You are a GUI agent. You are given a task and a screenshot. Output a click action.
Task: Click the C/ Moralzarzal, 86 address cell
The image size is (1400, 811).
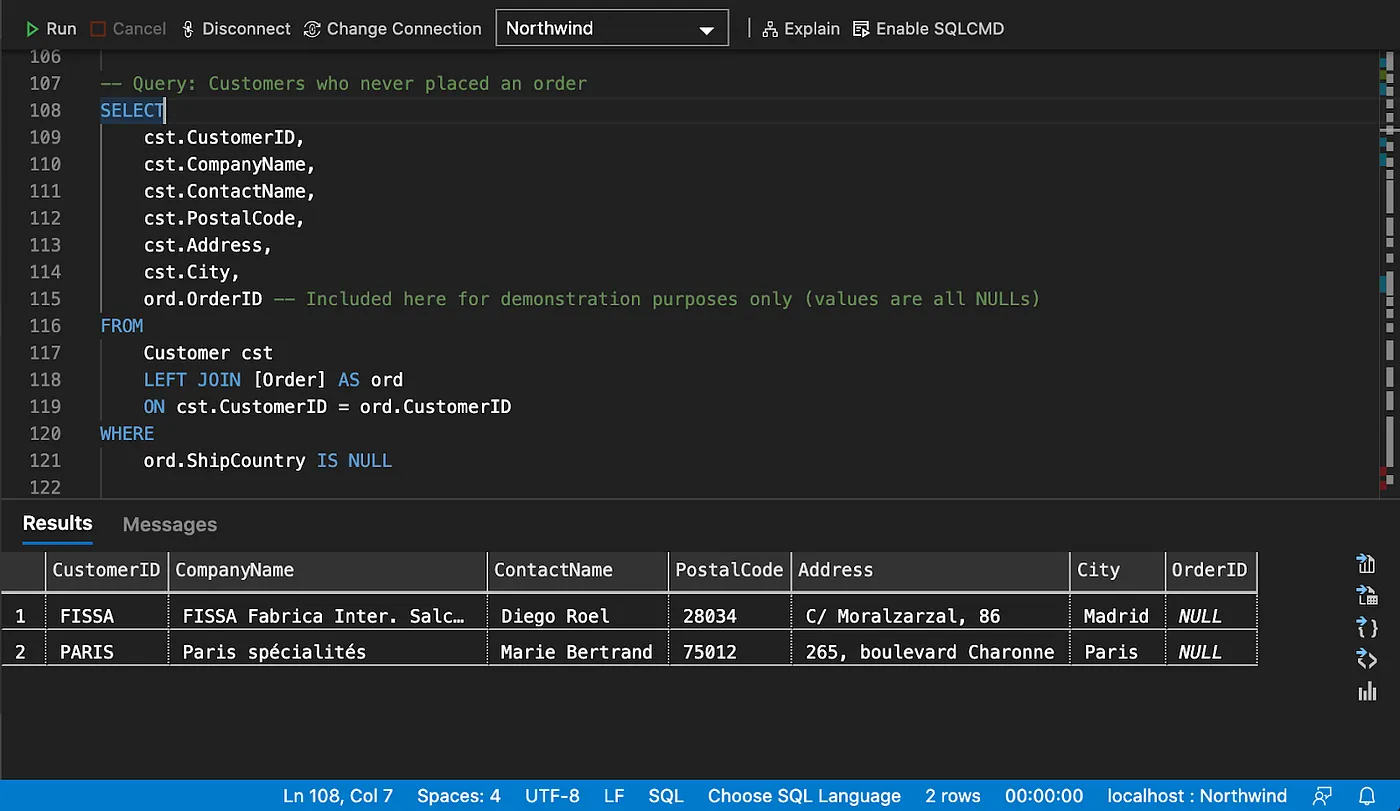point(930,616)
